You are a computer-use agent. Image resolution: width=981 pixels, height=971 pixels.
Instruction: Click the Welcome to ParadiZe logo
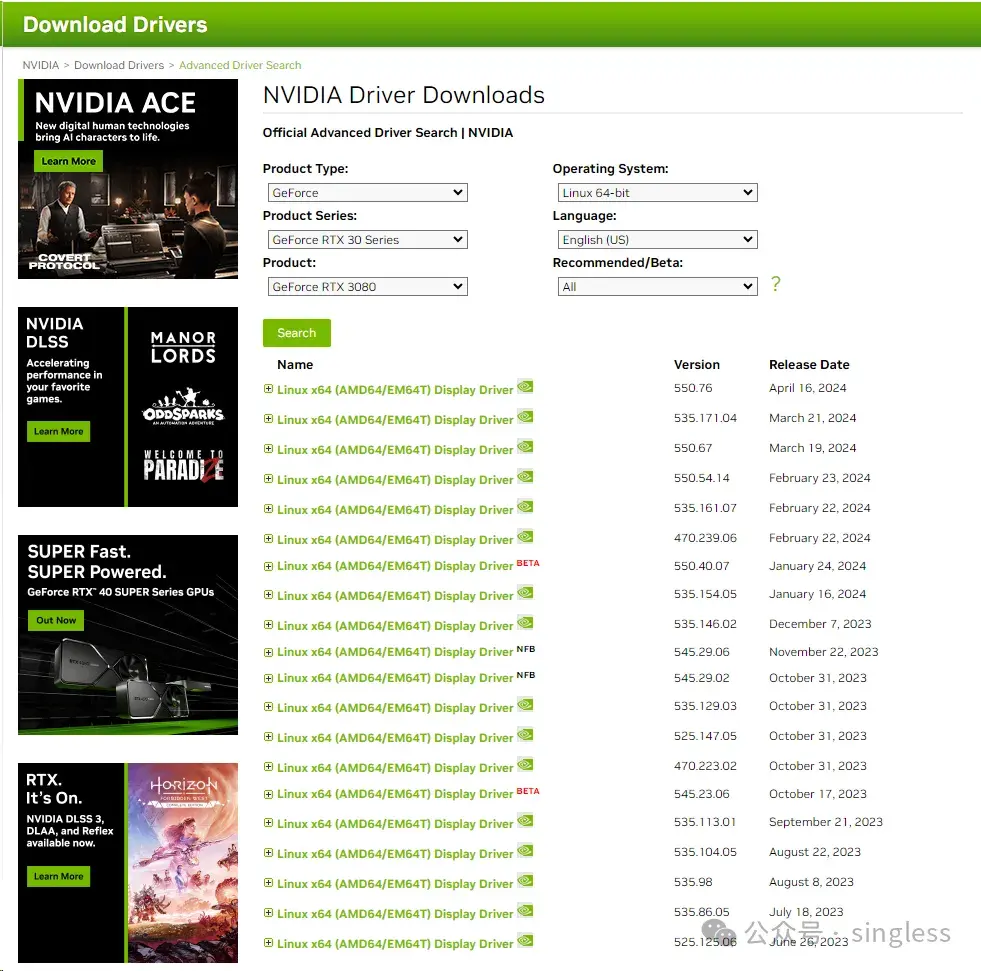coord(183,466)
